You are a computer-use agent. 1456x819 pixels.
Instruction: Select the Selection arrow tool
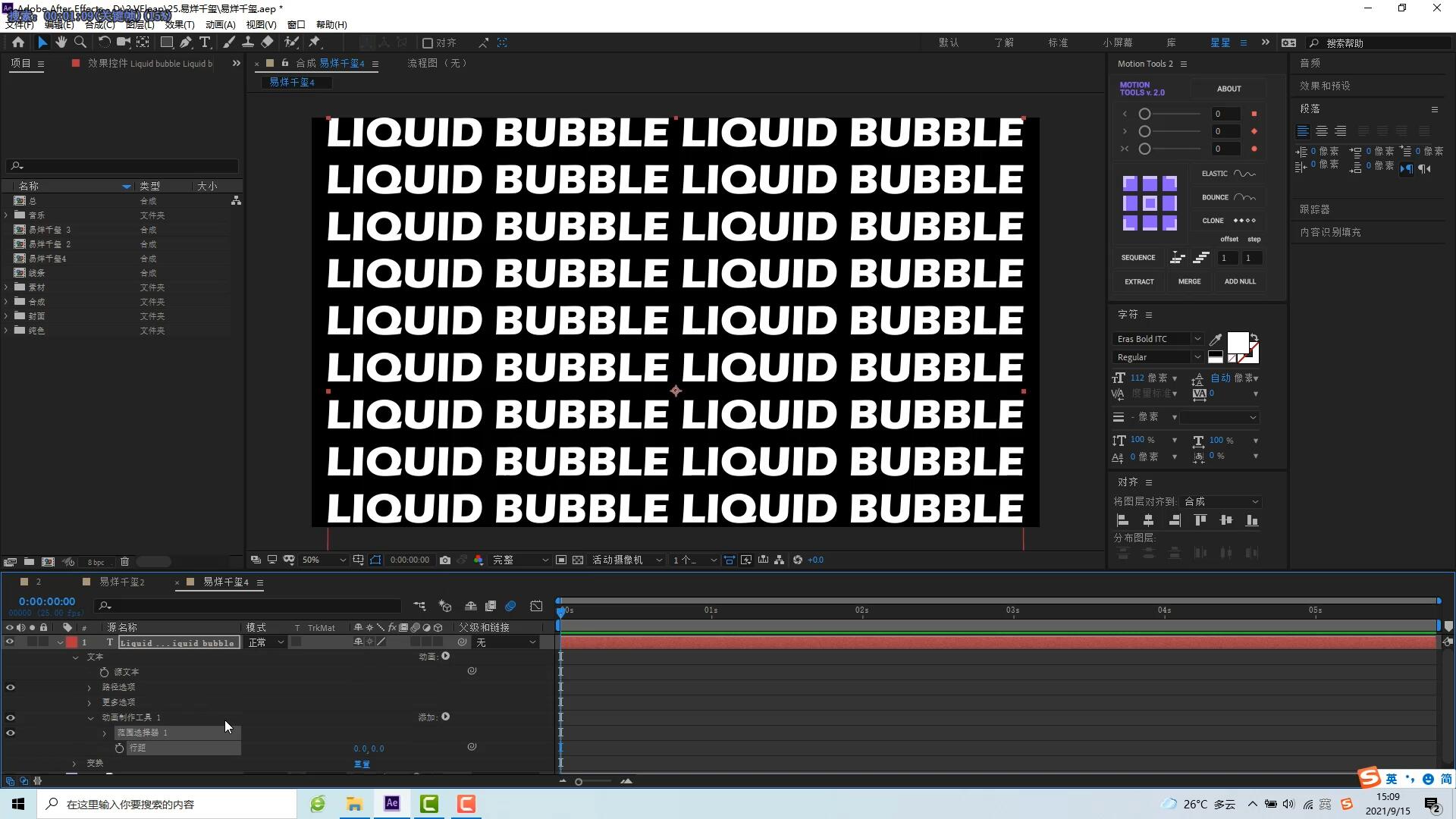click(42, 42)
